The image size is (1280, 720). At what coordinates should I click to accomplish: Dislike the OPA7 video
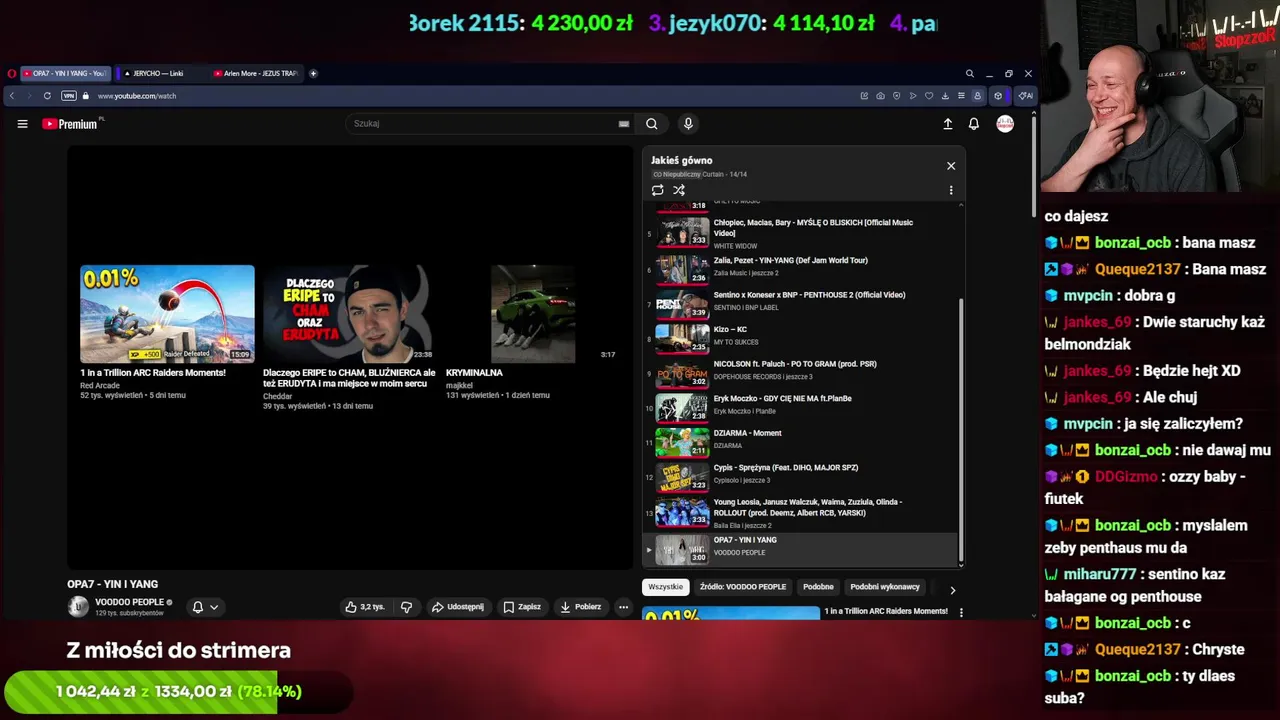click(406, 607)
